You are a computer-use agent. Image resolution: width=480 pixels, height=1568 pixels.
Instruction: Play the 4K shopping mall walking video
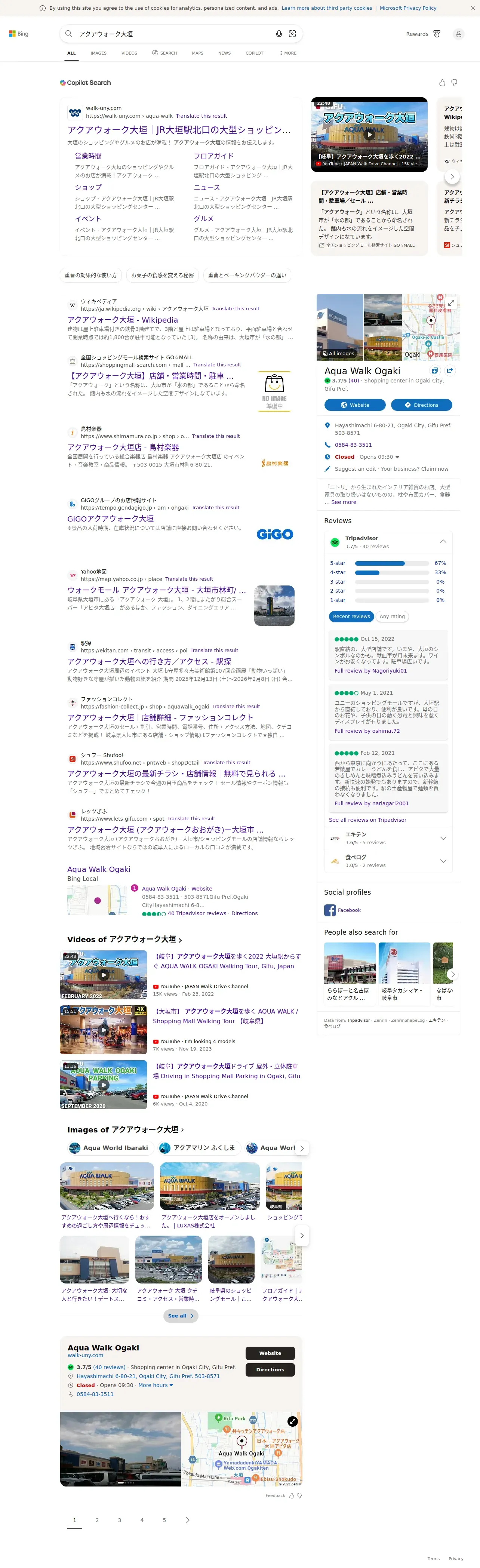coord(104,1029)
